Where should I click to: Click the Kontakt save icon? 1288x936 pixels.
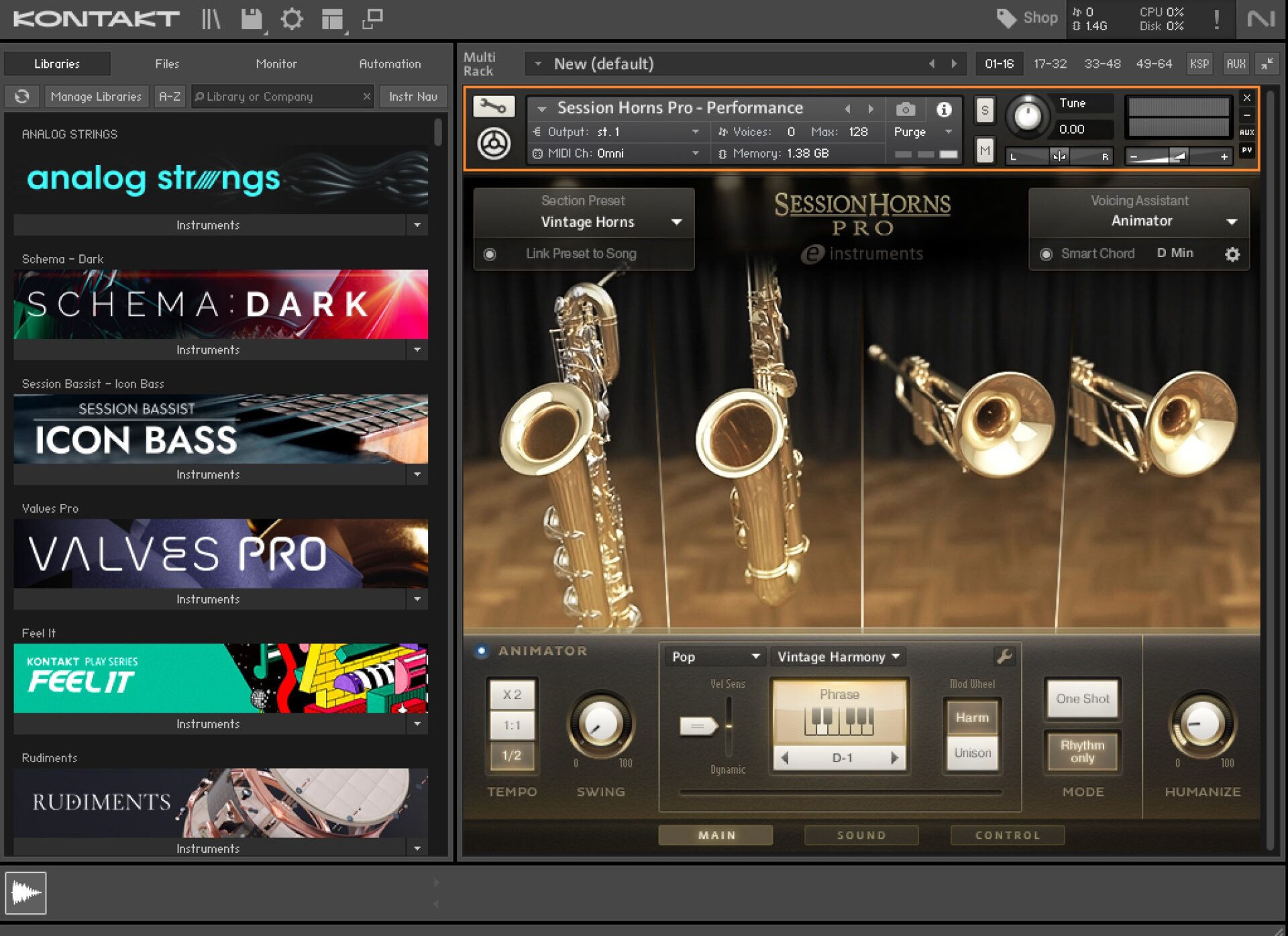click(x=252, y=19)
